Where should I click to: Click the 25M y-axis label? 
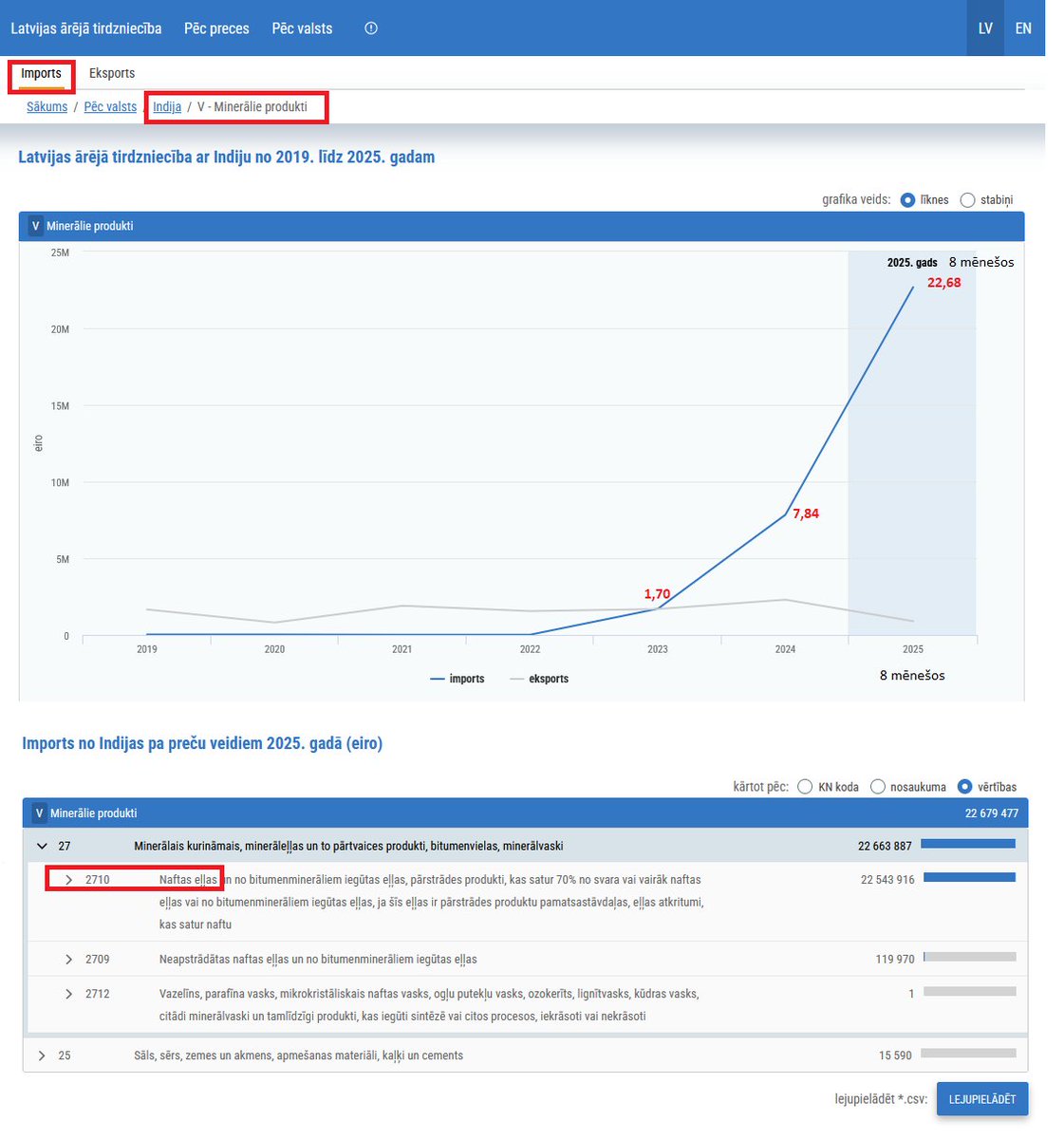pyautogui.click(x=60, y=252)
